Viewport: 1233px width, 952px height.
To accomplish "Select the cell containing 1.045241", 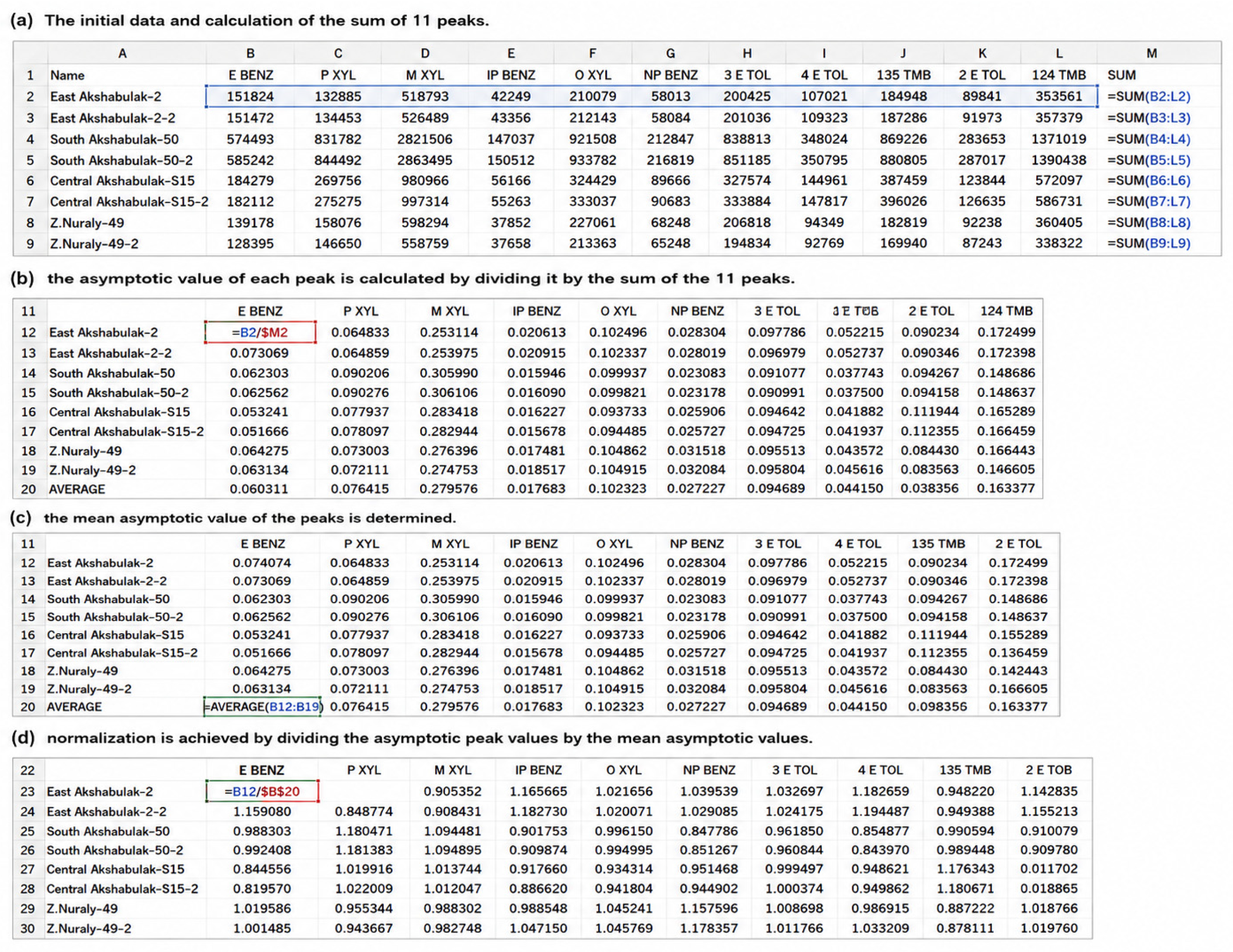I will [623, 909].
